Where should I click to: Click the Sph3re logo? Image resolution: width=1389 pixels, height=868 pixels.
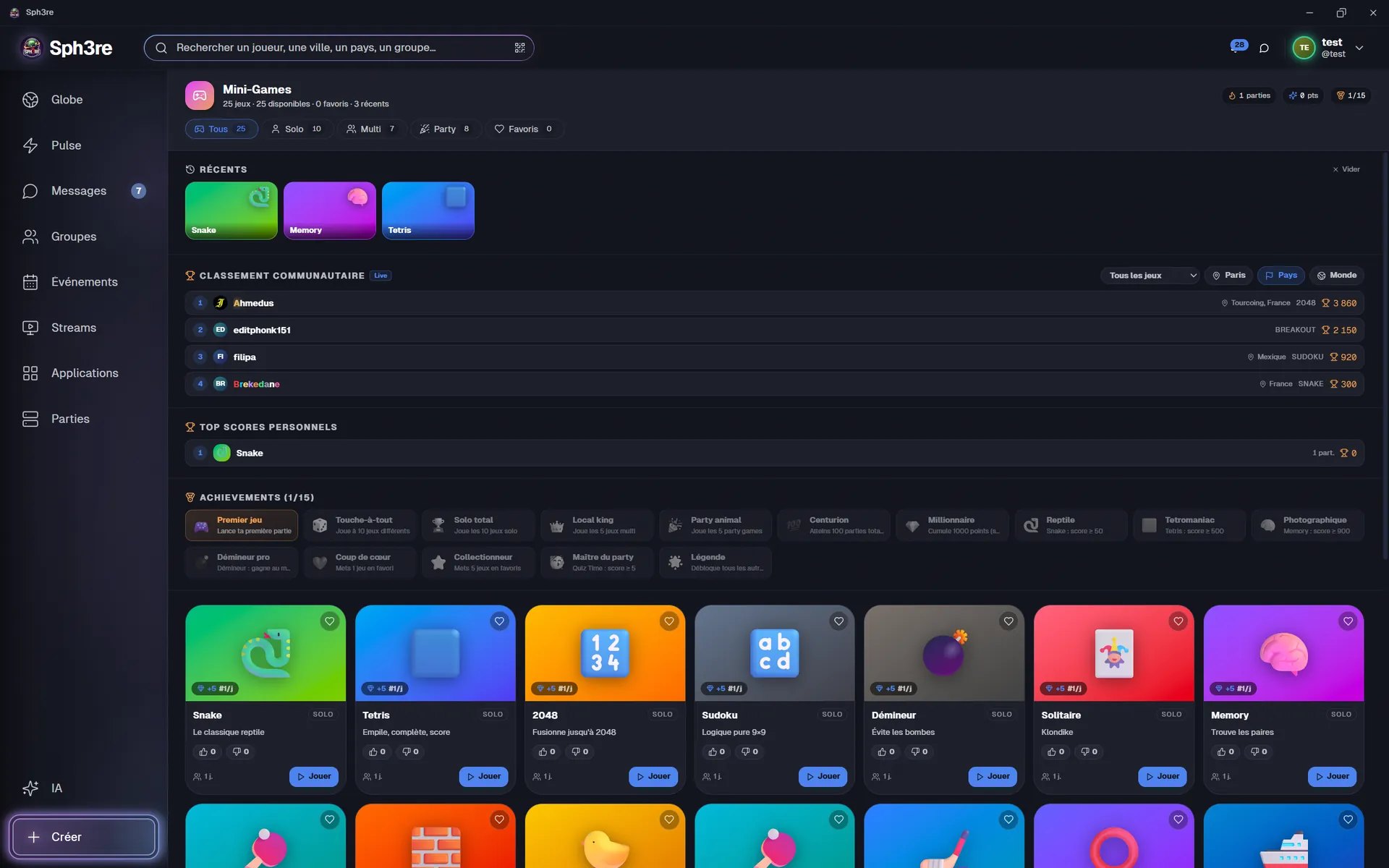pyautogui.click(x=67, y=48)
